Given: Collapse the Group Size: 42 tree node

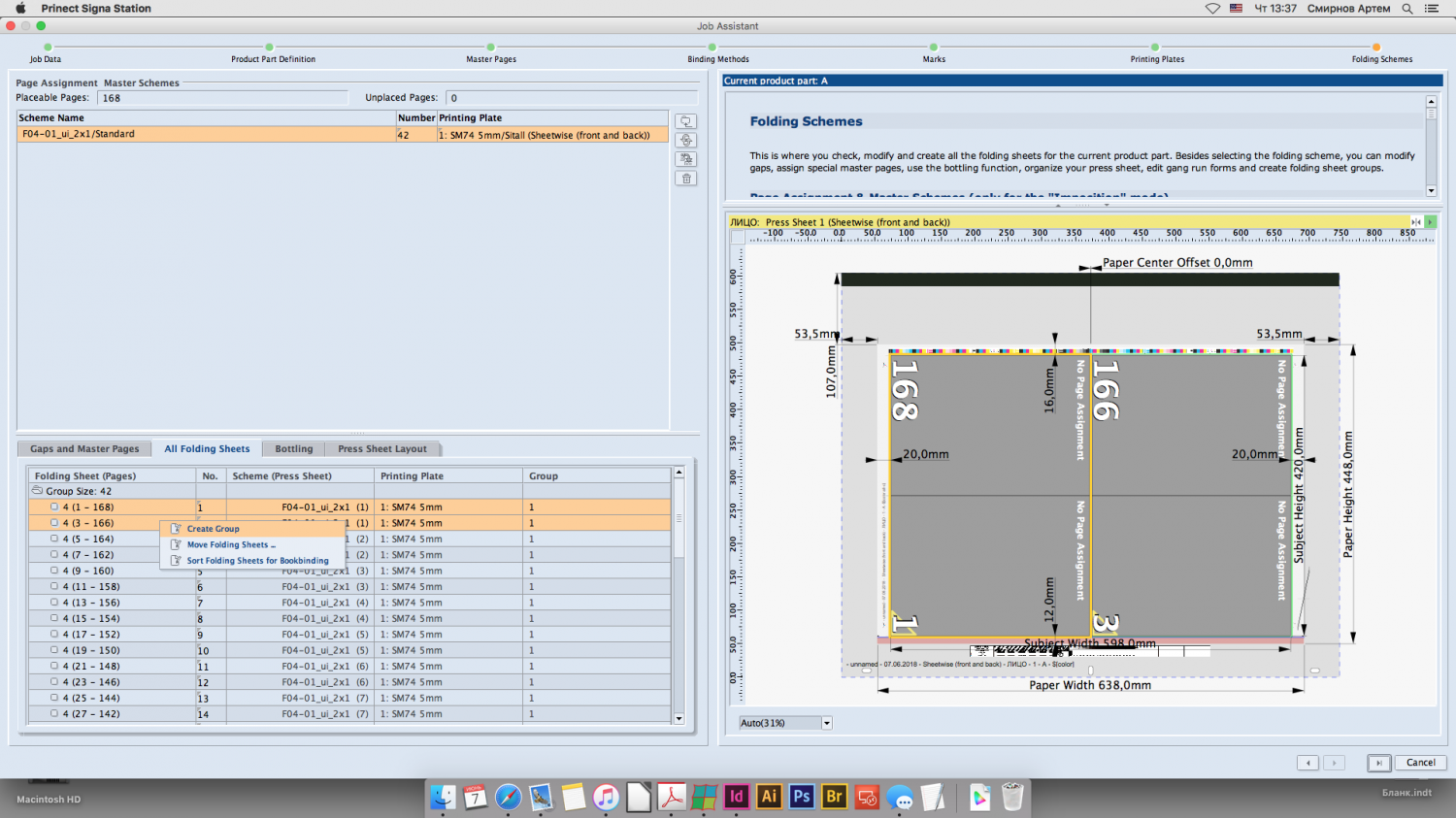Looking at the screenshot, I should [37, 491].
